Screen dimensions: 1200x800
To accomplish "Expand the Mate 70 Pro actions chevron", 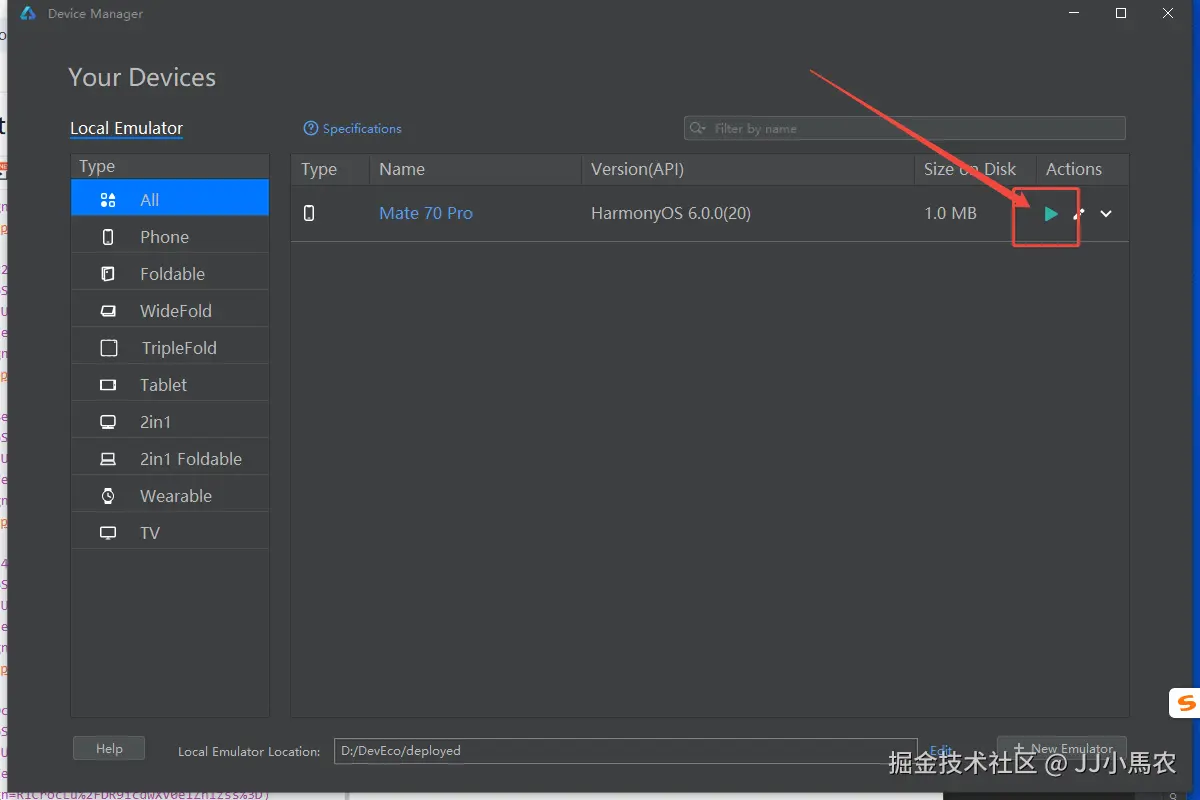I will click(x=1106, y=214).
